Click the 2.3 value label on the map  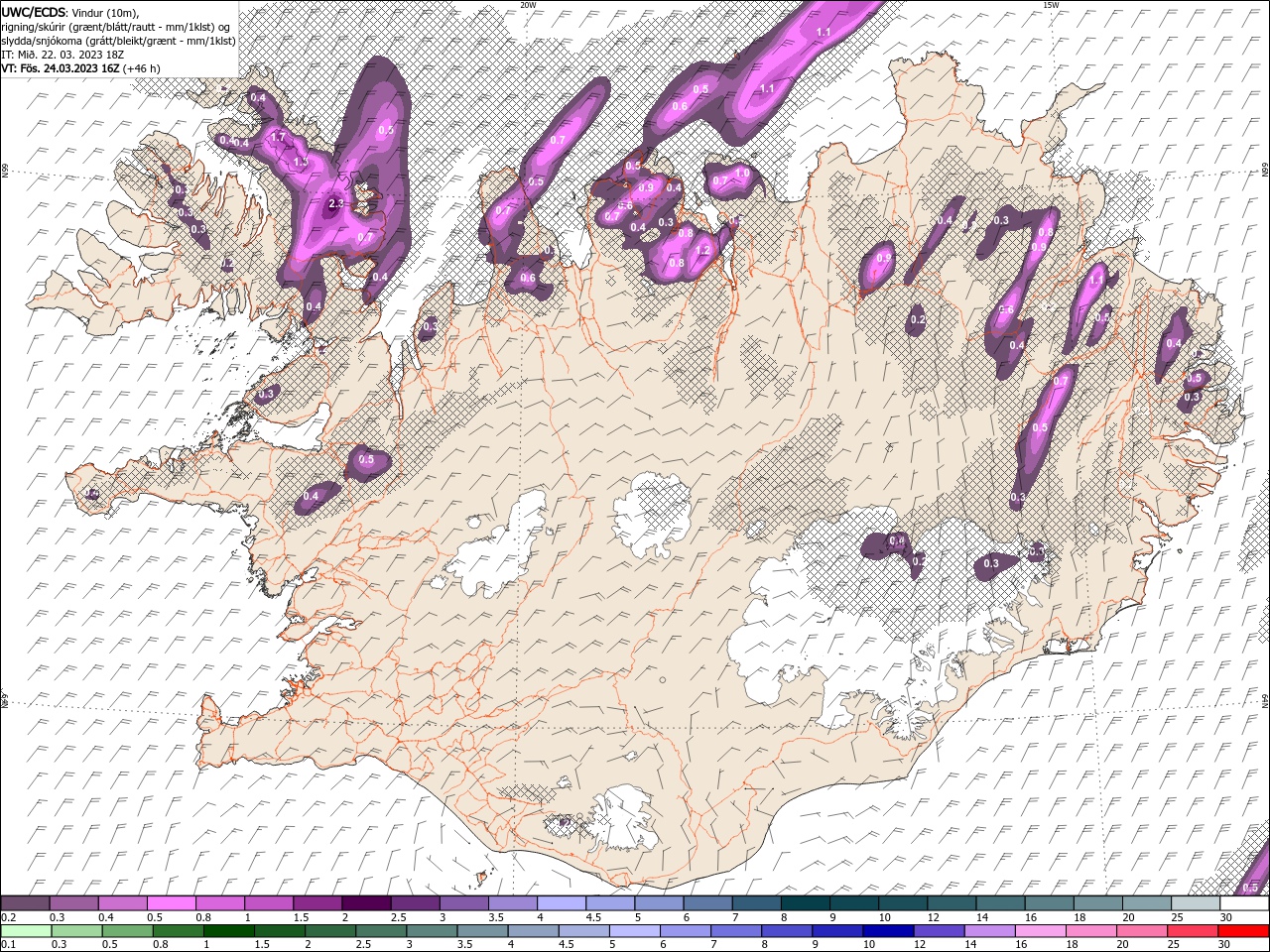(x=335, y=203)
